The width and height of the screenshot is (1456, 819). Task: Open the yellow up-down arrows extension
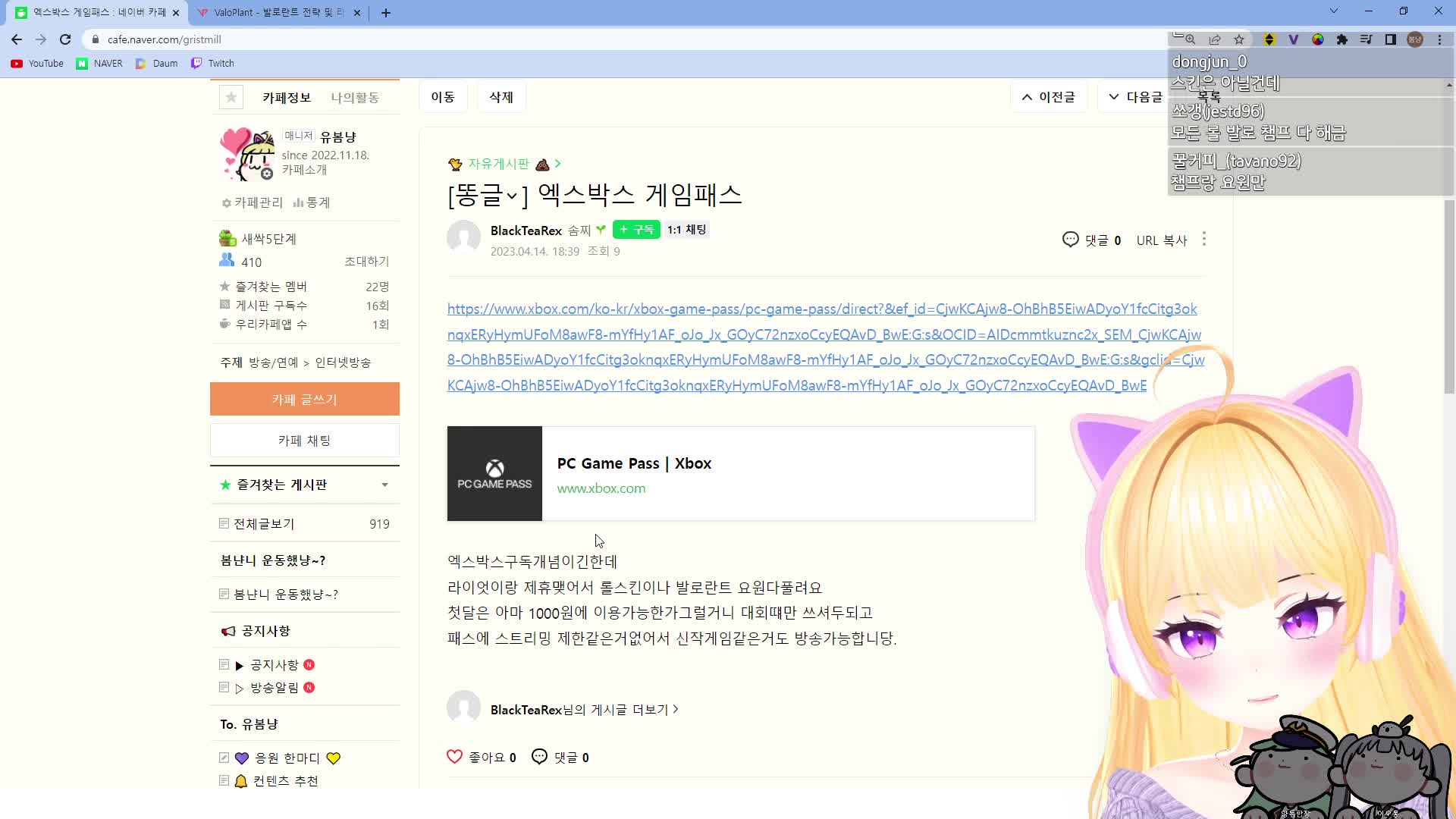[x=1269, y=39]
